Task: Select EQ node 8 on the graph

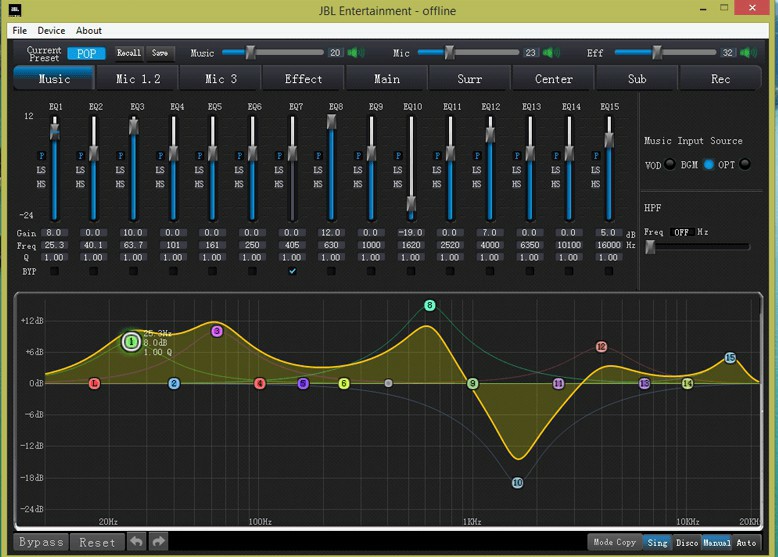Action: click(430, 305)
